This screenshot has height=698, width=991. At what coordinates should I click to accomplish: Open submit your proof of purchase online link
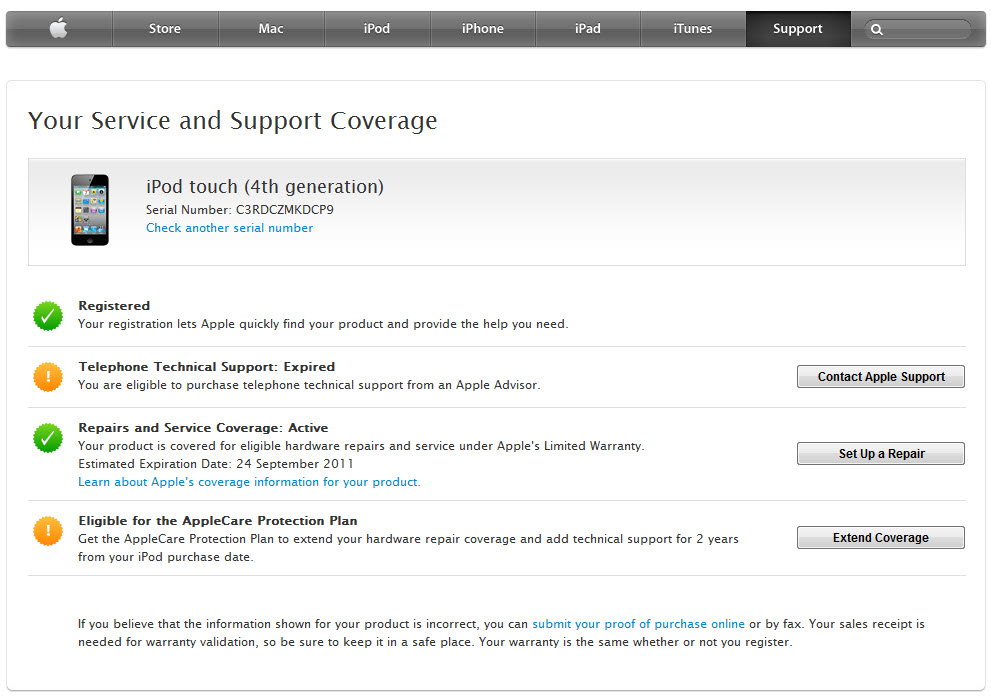(x=638, y=624)
